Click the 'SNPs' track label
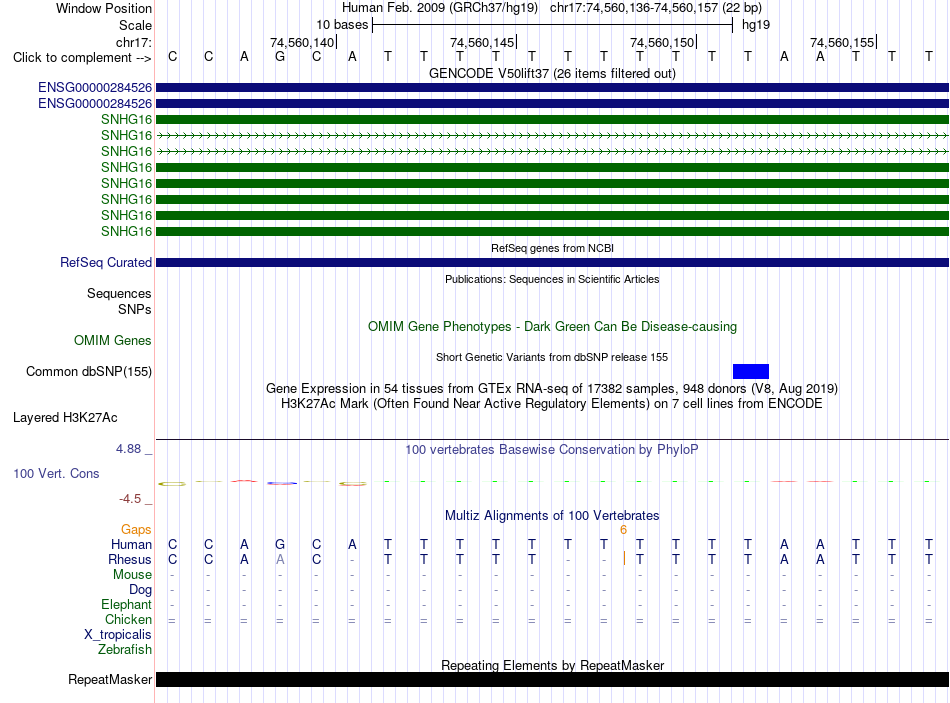 (135, 309)
